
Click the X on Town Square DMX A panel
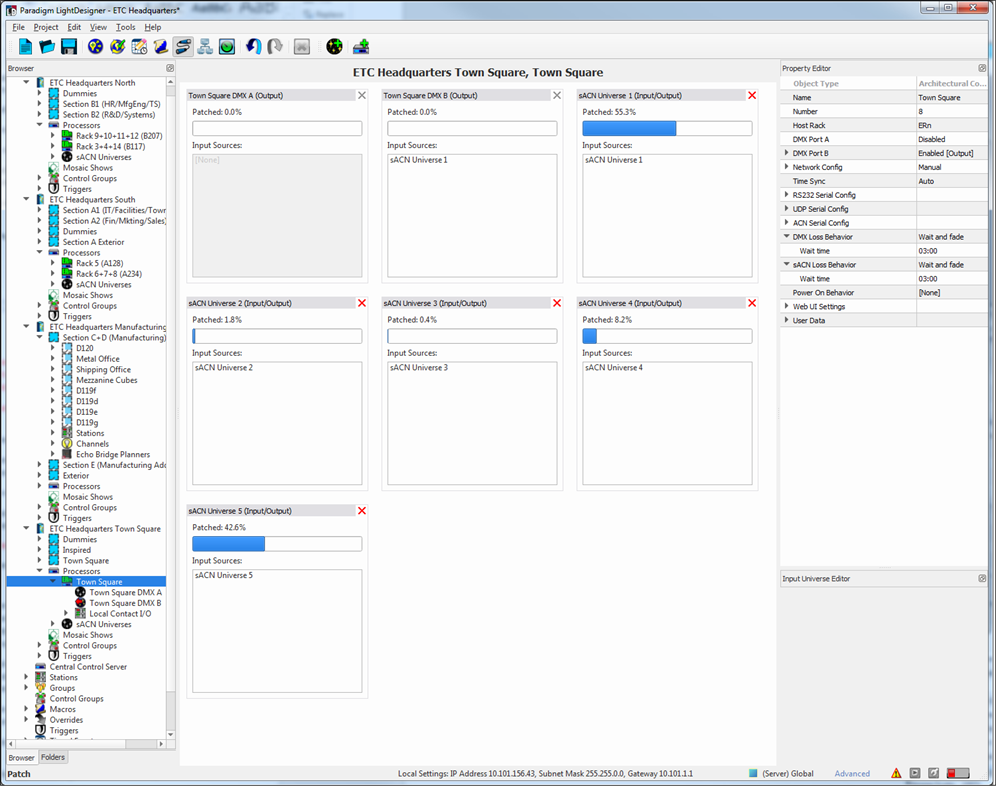coord(362,95)
